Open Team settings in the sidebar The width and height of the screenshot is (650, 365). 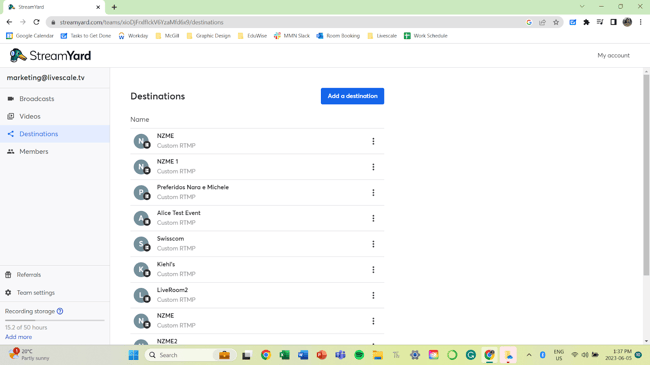coord(55,292)
